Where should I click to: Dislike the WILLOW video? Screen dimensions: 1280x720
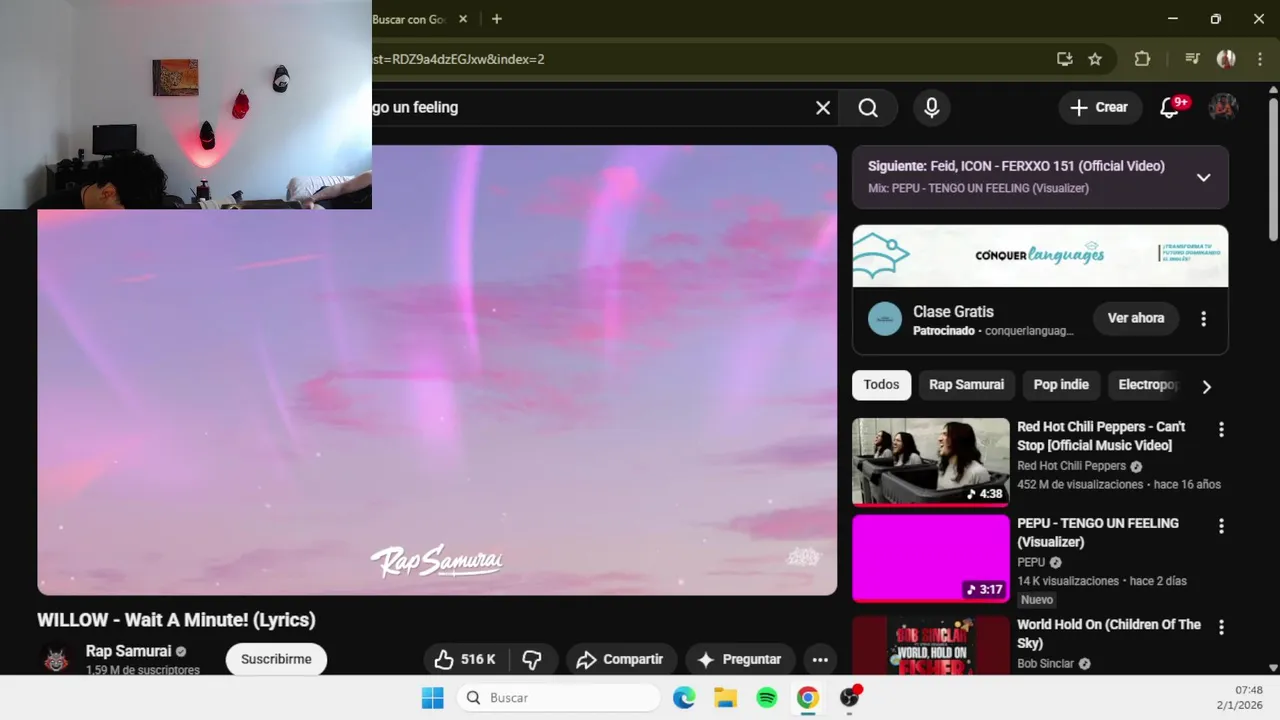[x=532, y=659]
